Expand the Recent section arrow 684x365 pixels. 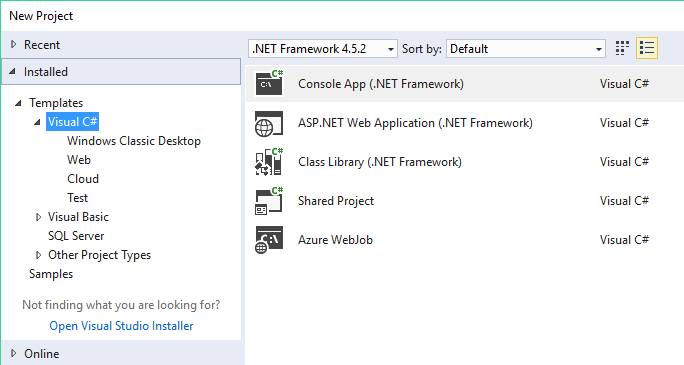pyautogui.click(x=14, y=44)
